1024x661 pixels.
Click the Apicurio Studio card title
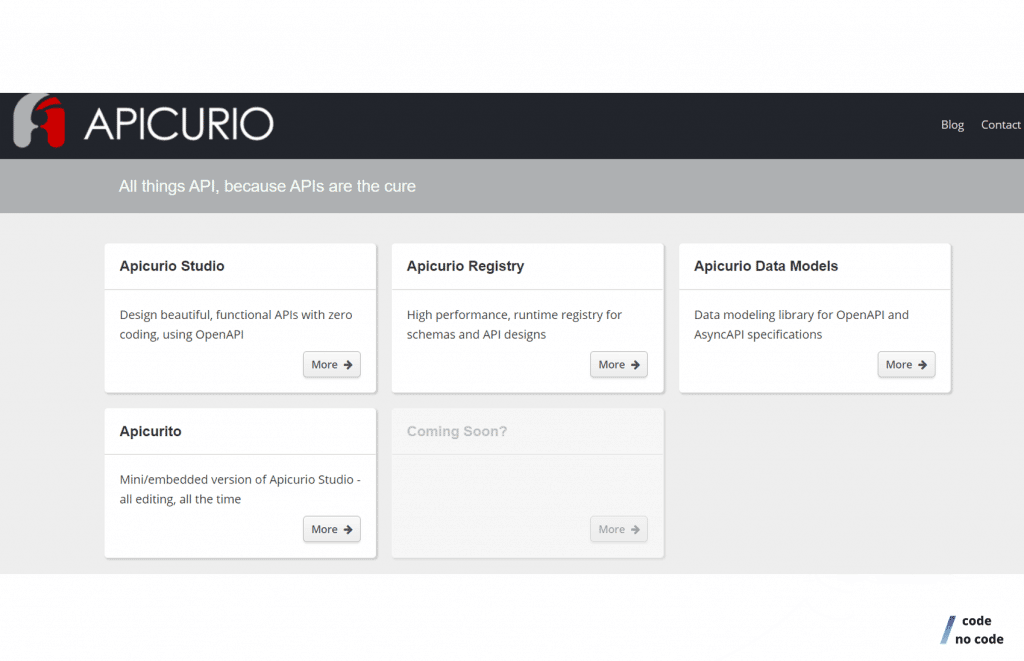tap(172, 266)
